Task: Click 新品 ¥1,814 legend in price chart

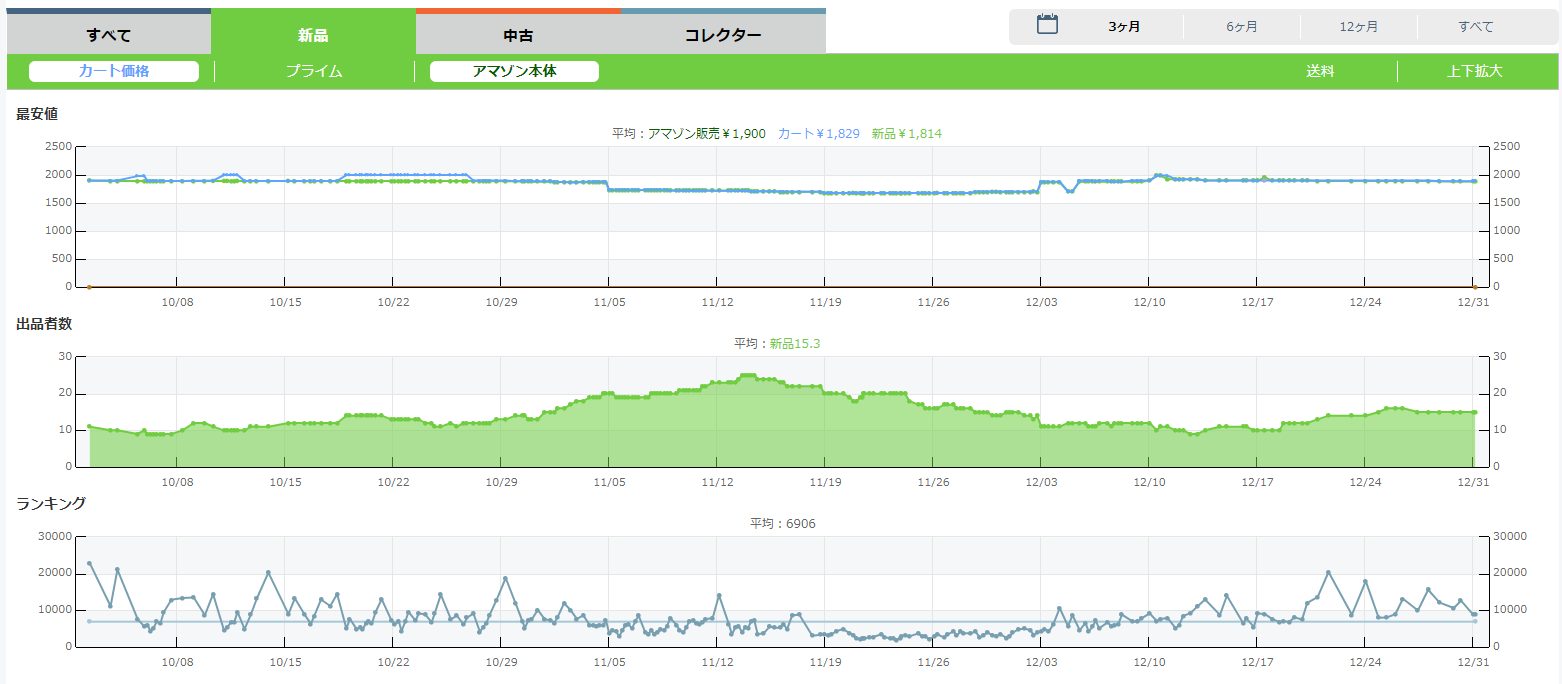Action: point(906,133)
